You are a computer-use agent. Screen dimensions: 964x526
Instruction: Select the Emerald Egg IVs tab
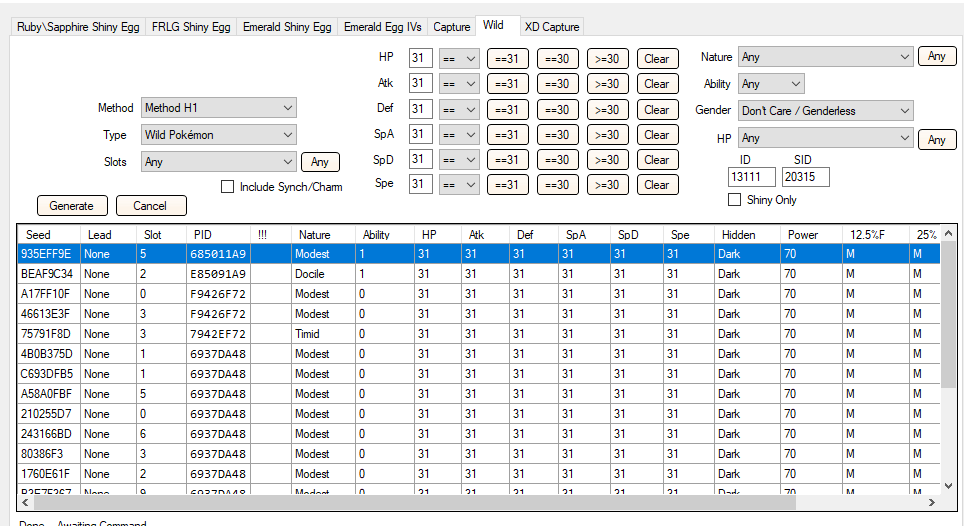pyautogui.click(x=382, y=27)
